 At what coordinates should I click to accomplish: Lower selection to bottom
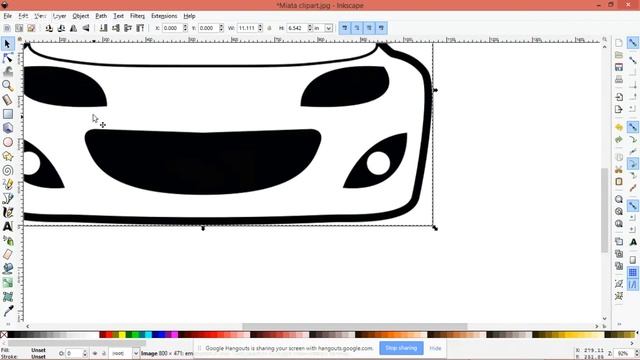[x=104, y=28]
